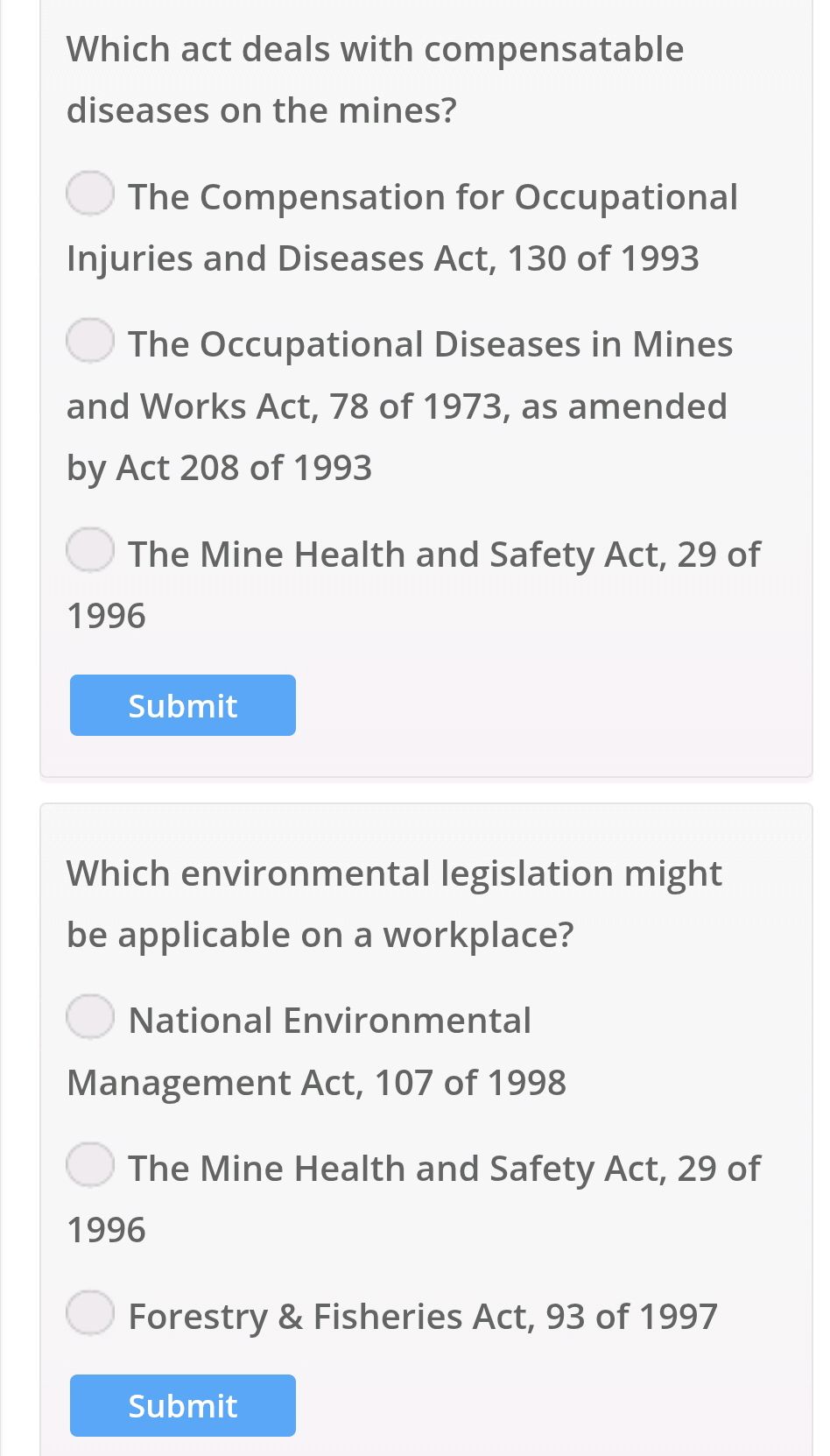The image size is (830, 1456).
Task: Choose Occupational Diseases in Mines and Works radio option
Action: [90, 341]
